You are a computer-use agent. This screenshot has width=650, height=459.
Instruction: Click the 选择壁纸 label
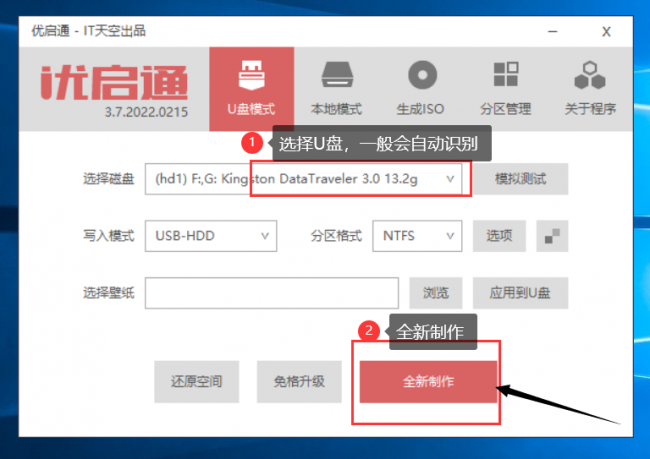[109, 293]
